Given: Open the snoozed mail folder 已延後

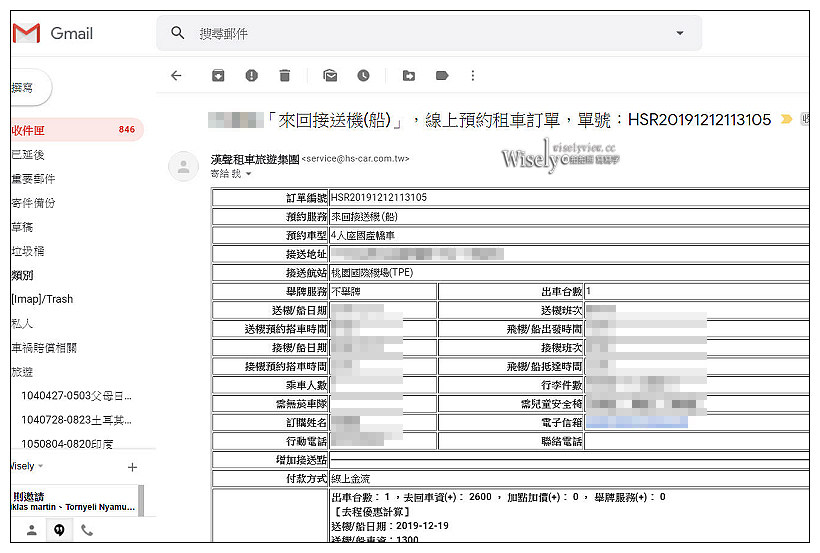Looking at the screenshot, I should (28, 154).
